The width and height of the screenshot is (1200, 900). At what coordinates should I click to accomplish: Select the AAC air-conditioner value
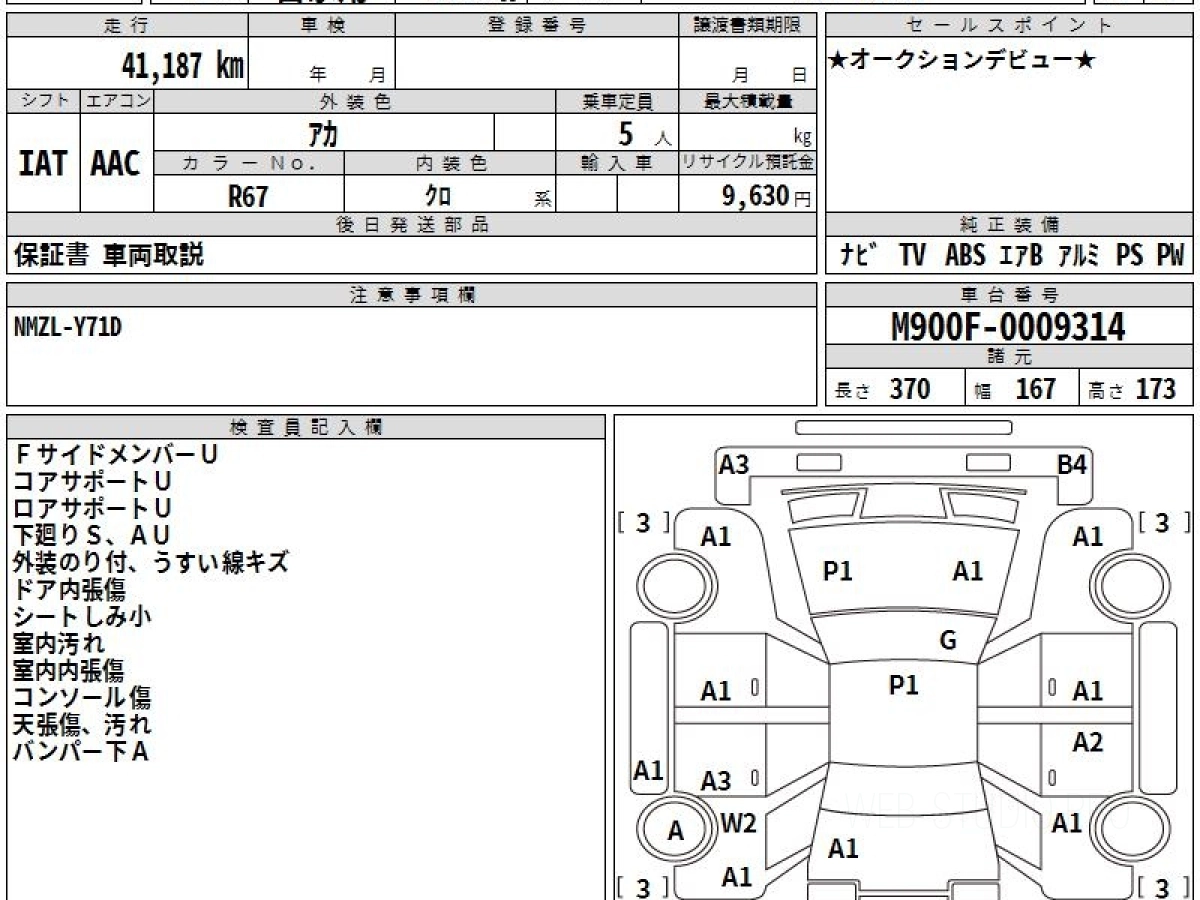(117, 163)
